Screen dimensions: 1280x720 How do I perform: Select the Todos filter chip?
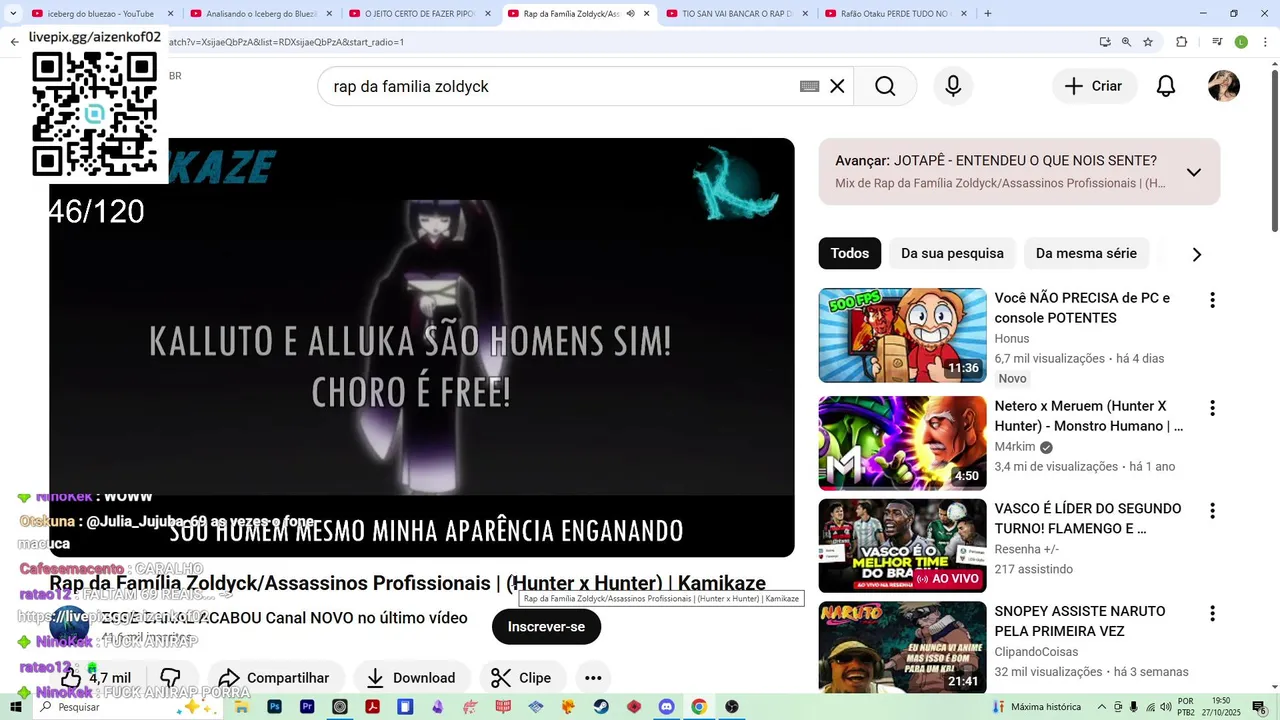click(850, 253)
